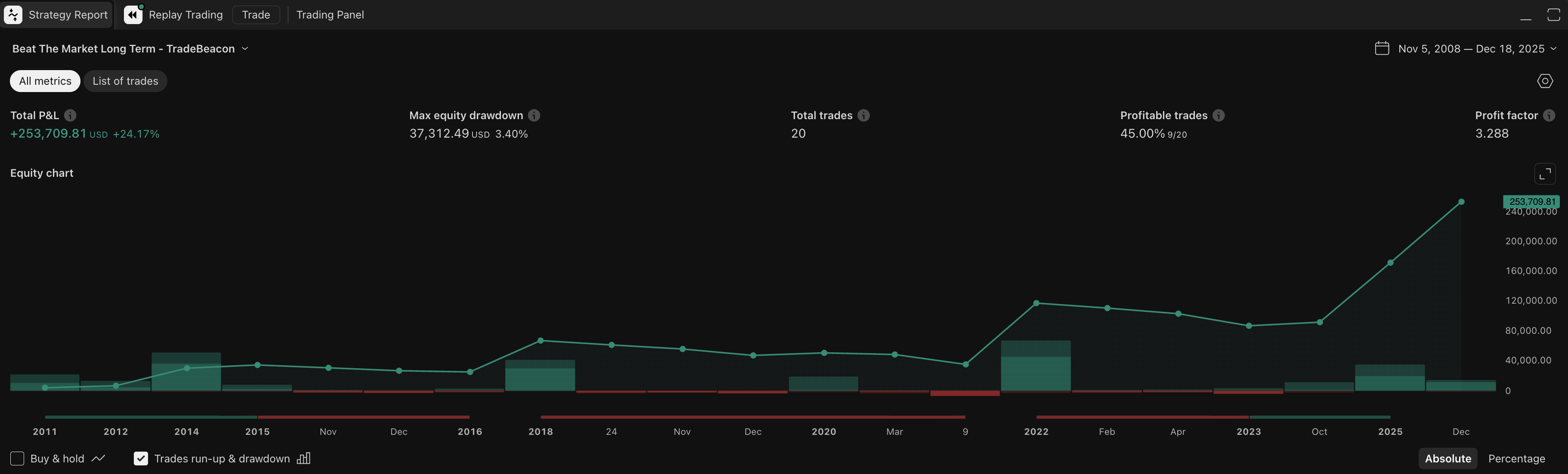Screen dimensions: 1568x474
Task: Enable the Buy & hold checkbox
Action: coord(17,458)
